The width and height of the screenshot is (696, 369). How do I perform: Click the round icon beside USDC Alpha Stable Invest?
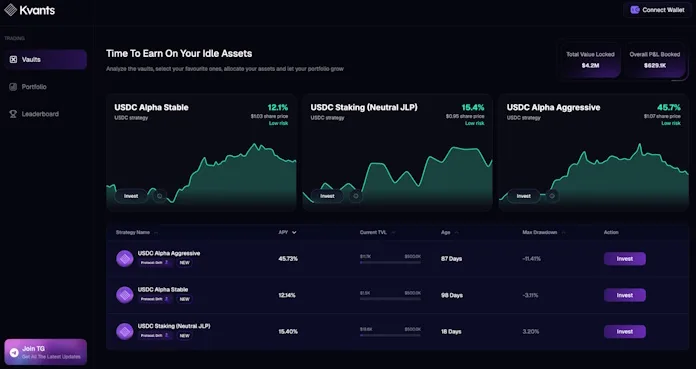160,196
